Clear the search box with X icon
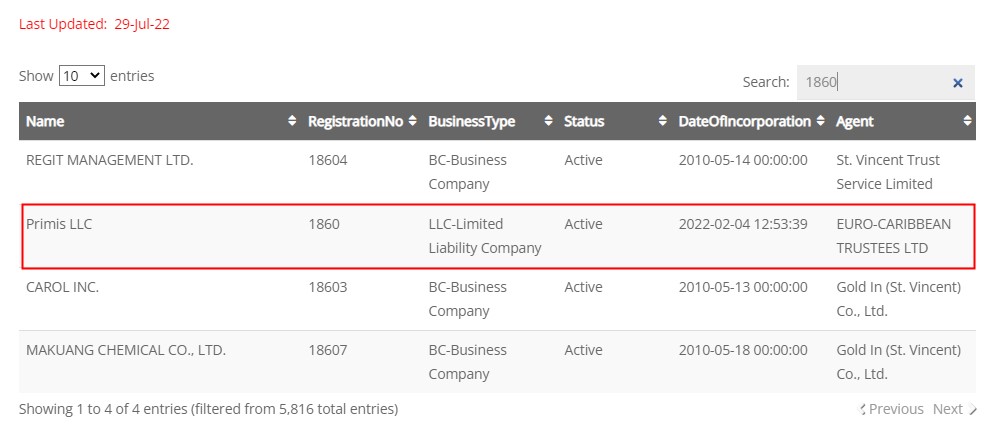This screenshot has width=998, height=440. (957, 83)
